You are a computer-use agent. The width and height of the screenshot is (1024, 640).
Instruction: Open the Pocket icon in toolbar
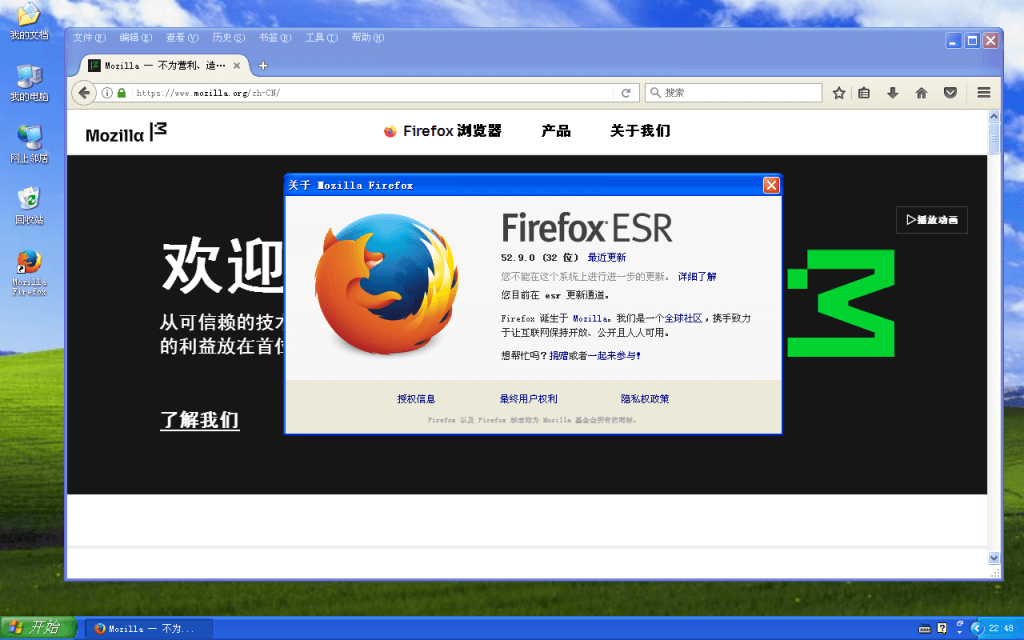(950, 93)
